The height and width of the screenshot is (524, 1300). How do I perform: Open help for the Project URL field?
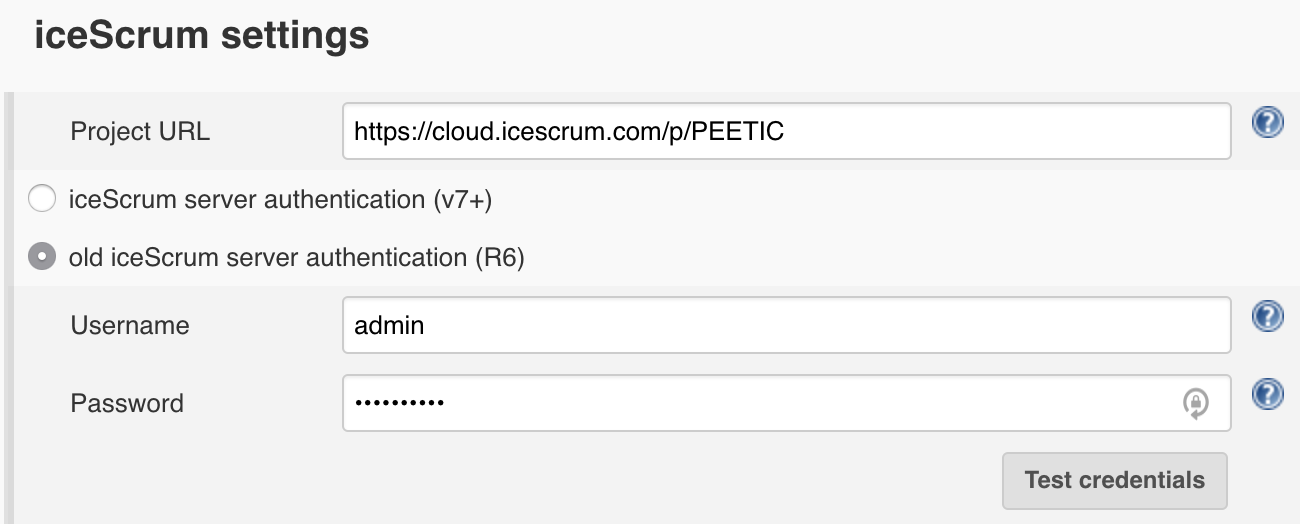pos(1267,123)
